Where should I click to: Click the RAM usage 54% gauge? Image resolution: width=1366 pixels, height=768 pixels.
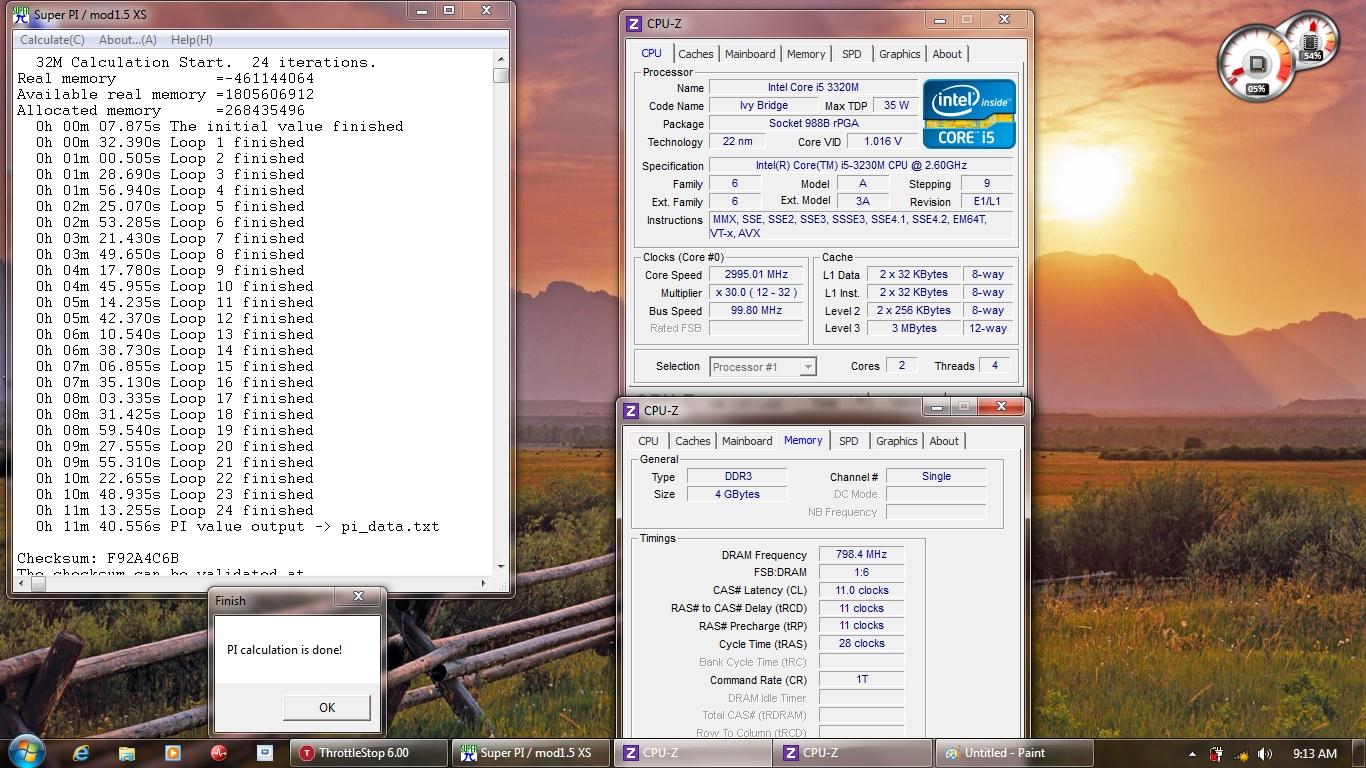tap(1312, 42)
